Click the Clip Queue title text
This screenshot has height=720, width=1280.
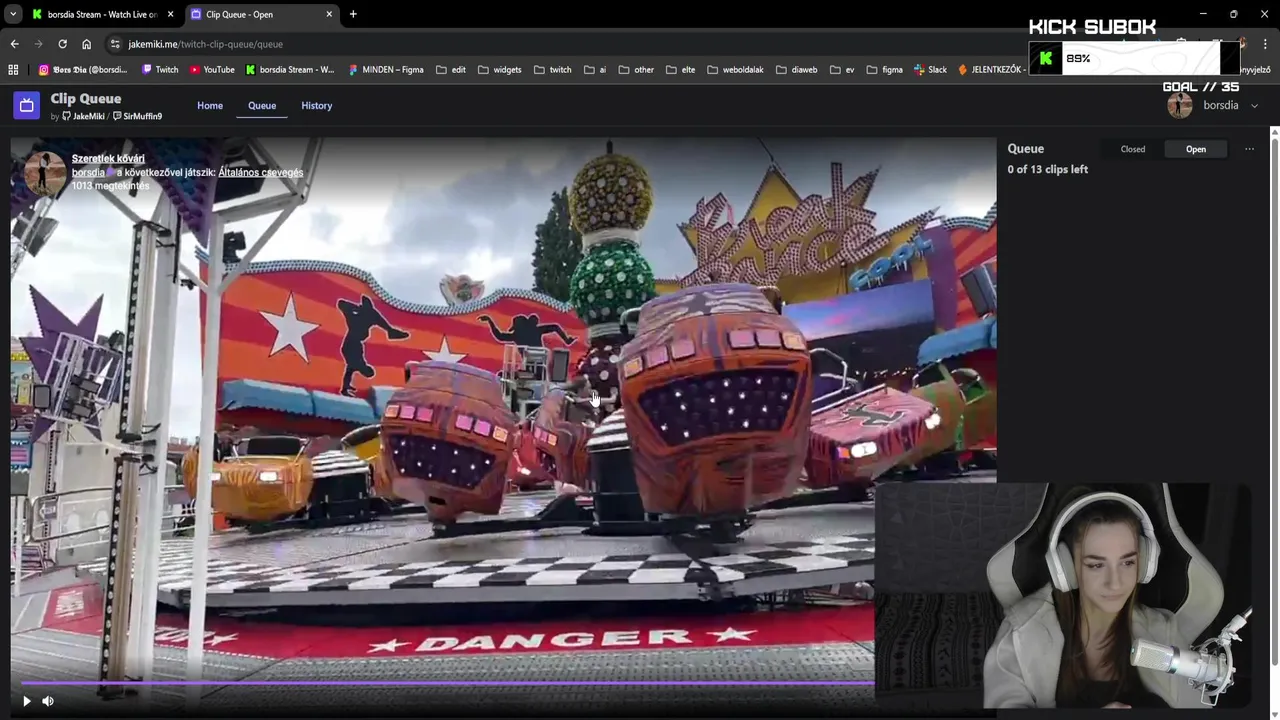(x=86, y=99)
